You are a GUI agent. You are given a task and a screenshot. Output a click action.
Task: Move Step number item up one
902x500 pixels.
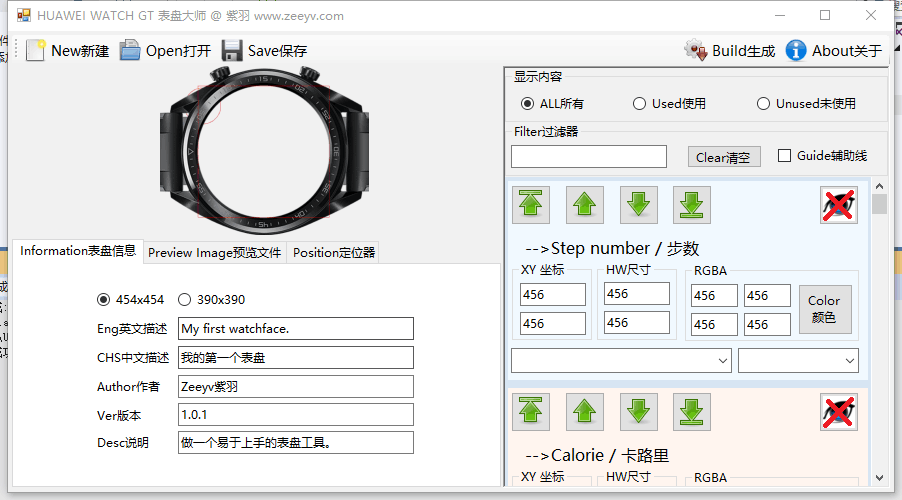pyautogui.click(x=585, y=205)
